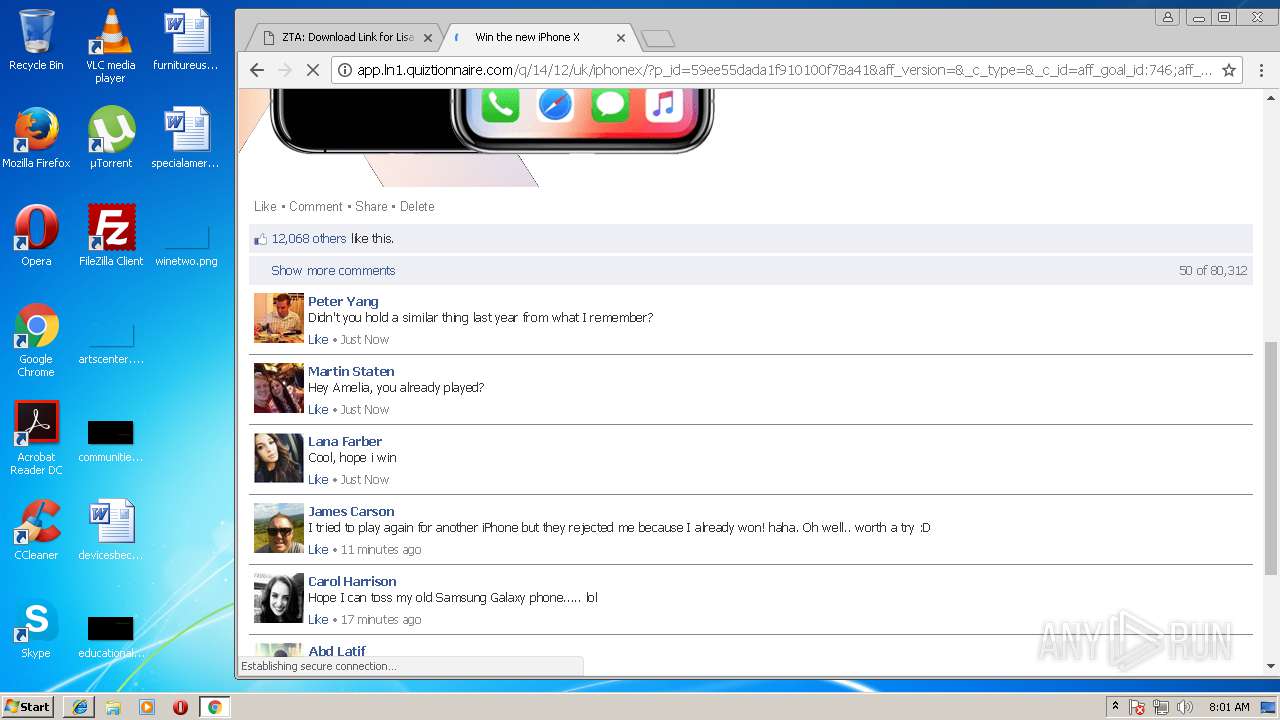Open Martin Staten's profile name

coord(351,371)
